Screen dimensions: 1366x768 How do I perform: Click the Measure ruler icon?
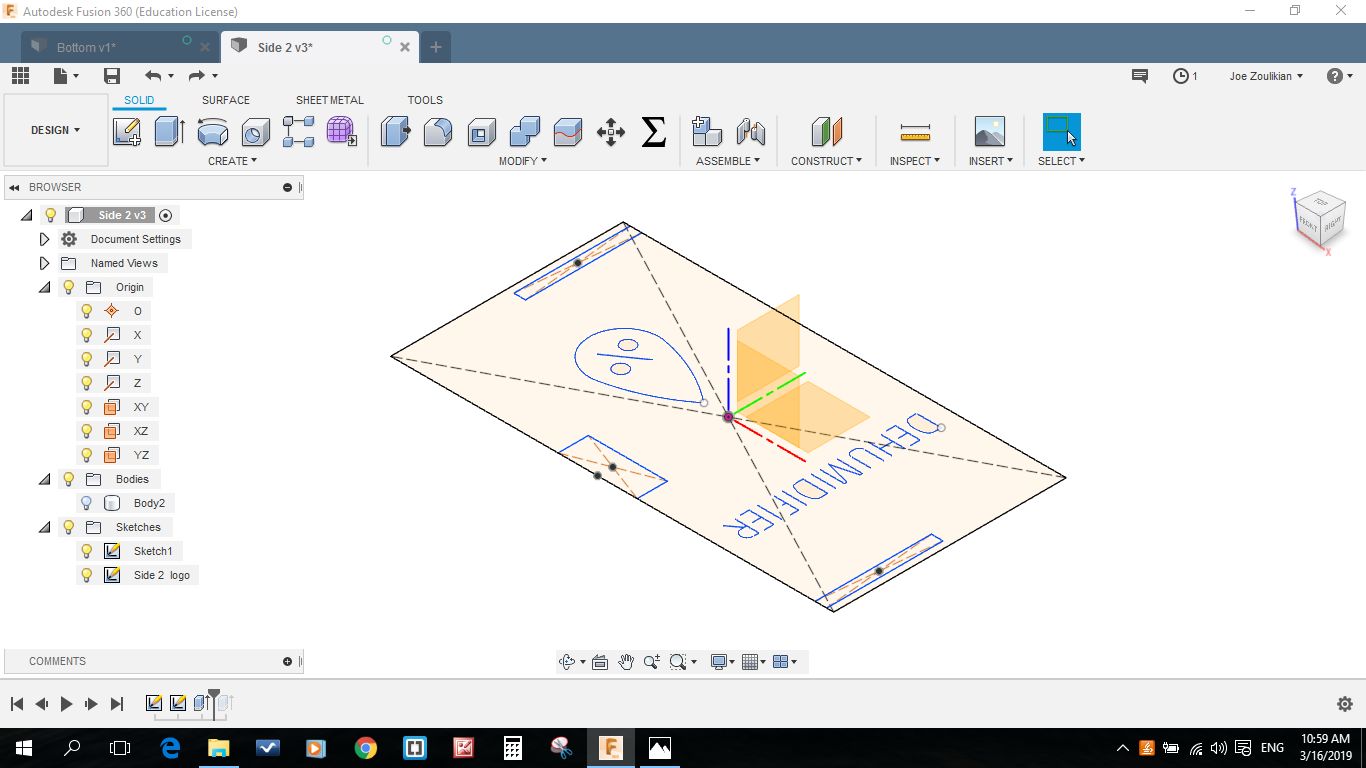pyautogui.click(x=915, y=131)
